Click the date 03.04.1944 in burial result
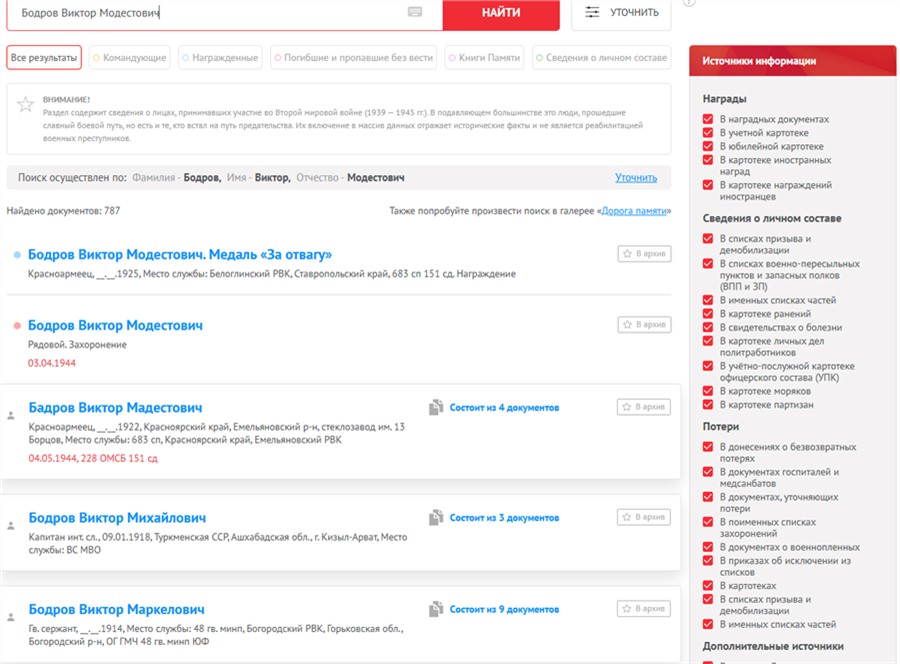 click(x=52, y=363)
